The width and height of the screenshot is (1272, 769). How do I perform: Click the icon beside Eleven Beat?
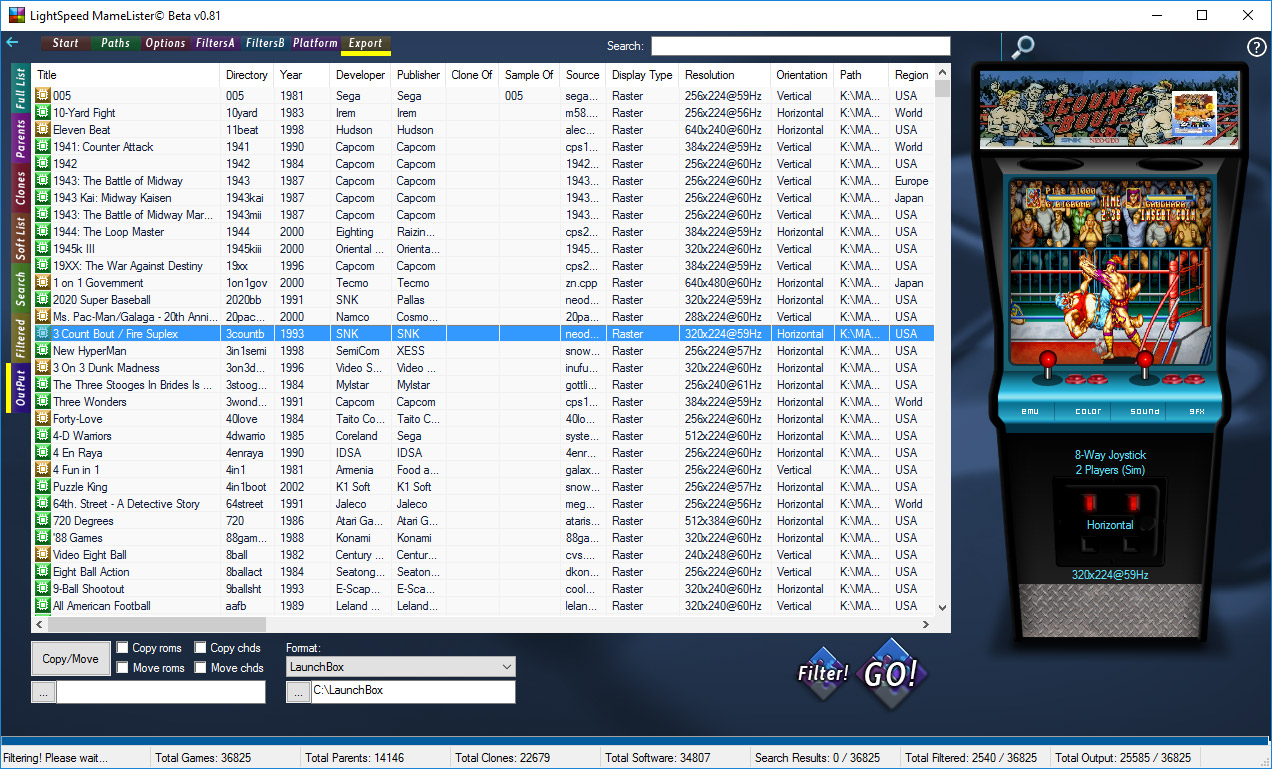[43, 130]
